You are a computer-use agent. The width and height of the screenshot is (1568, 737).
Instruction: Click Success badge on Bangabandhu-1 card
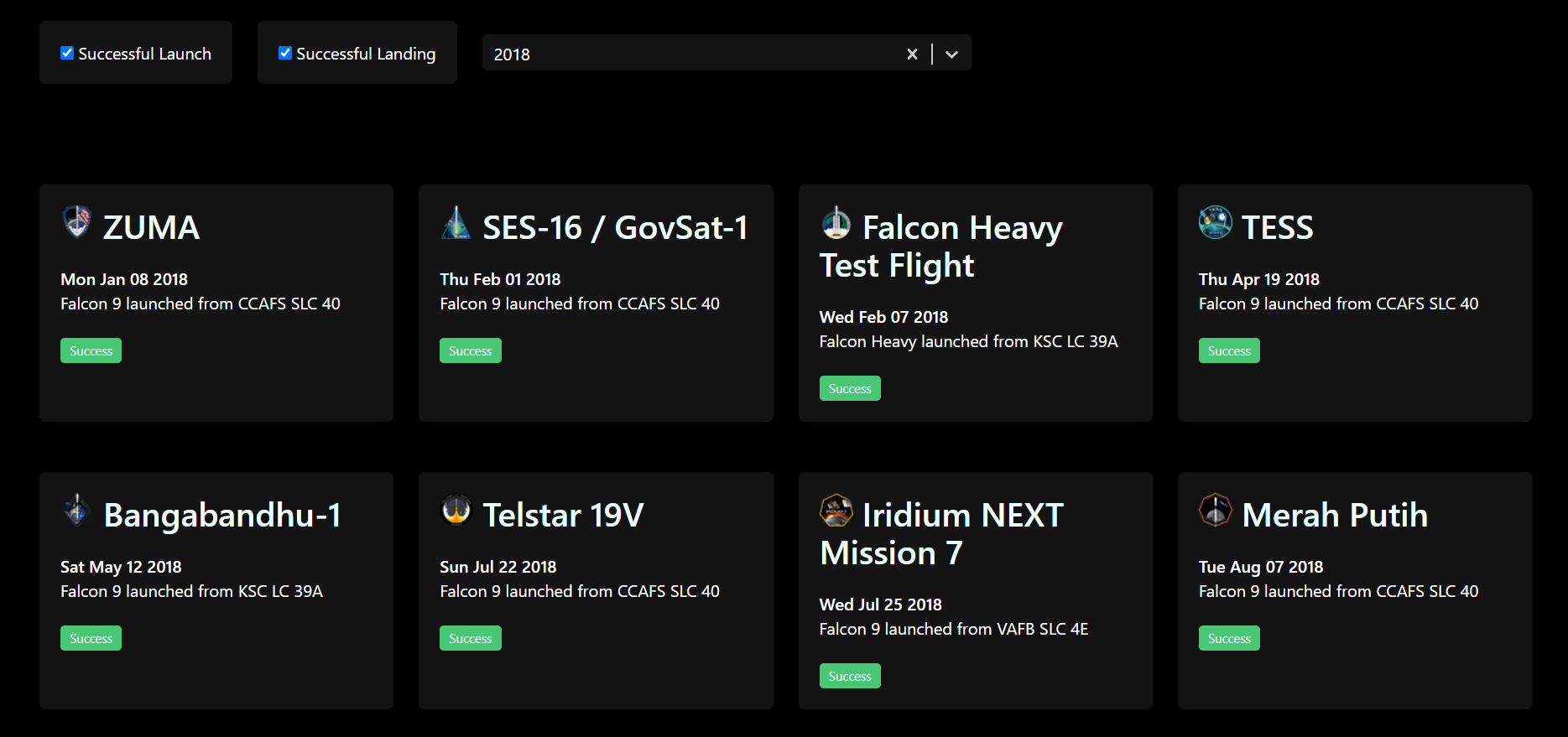(91, 638)
